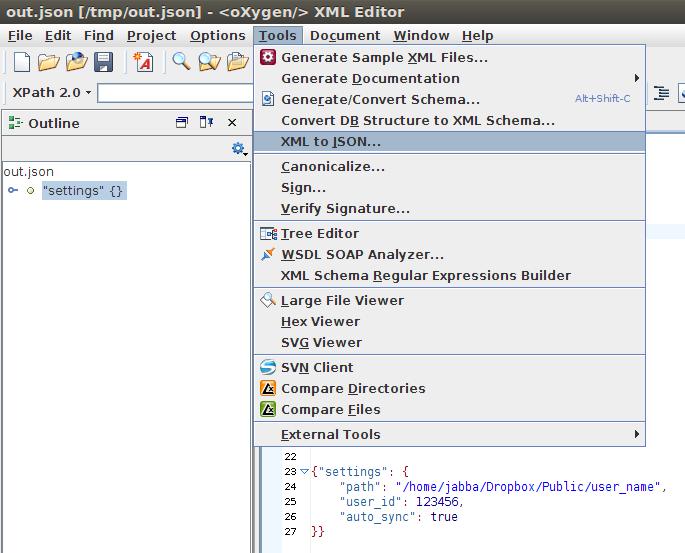
Task: Click line number 27 in gutter
Action: [x=291, y=531]
